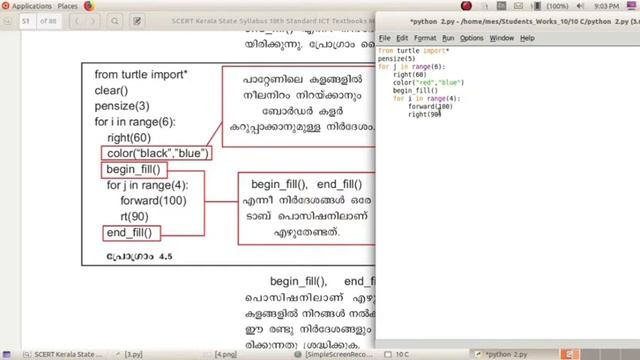Click 'begin_fill()' line in IDLE editor
This screenshot has width=640, height=360.
click(415, 91)
